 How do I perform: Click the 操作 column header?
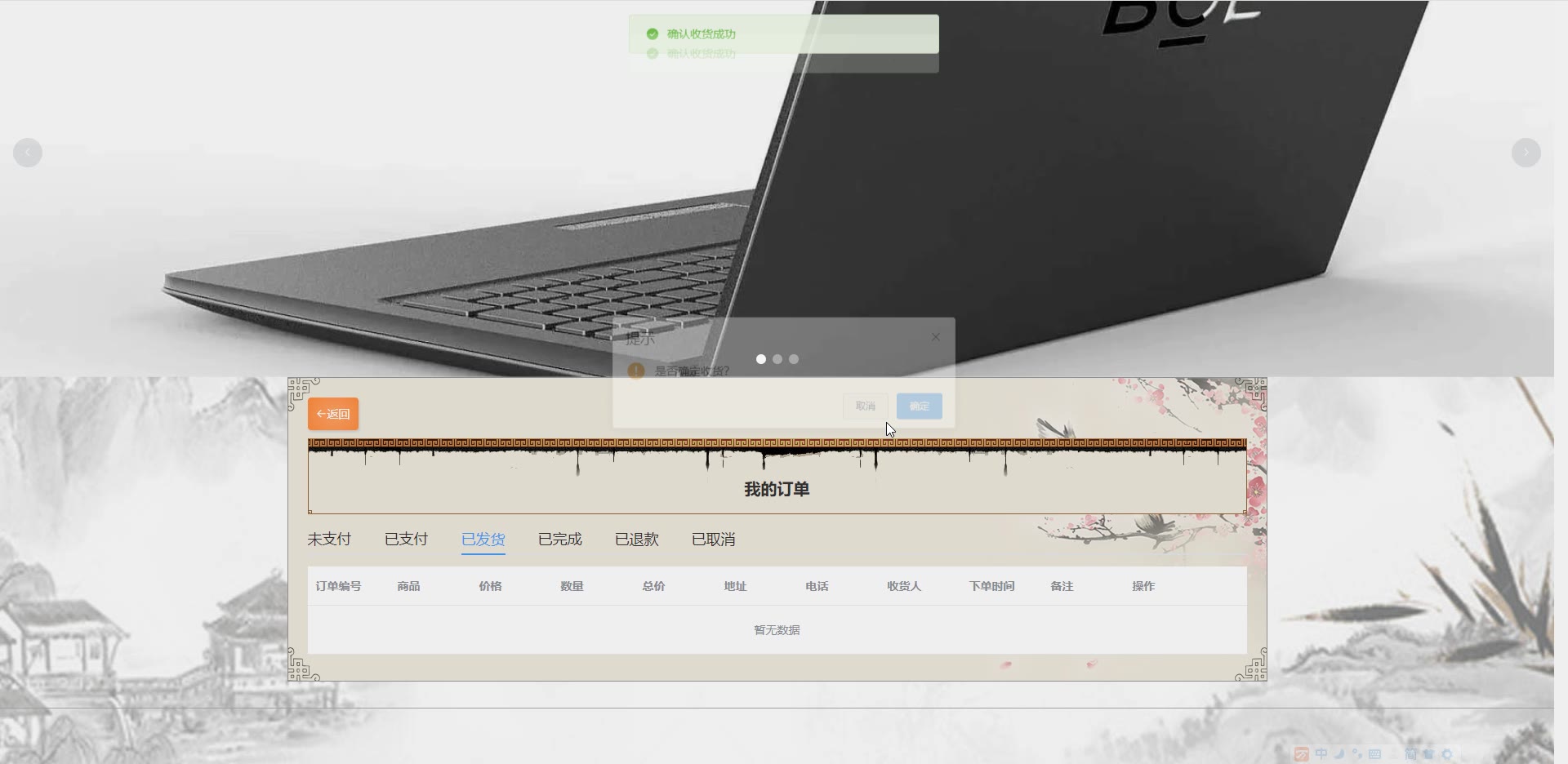[1143, 586]
